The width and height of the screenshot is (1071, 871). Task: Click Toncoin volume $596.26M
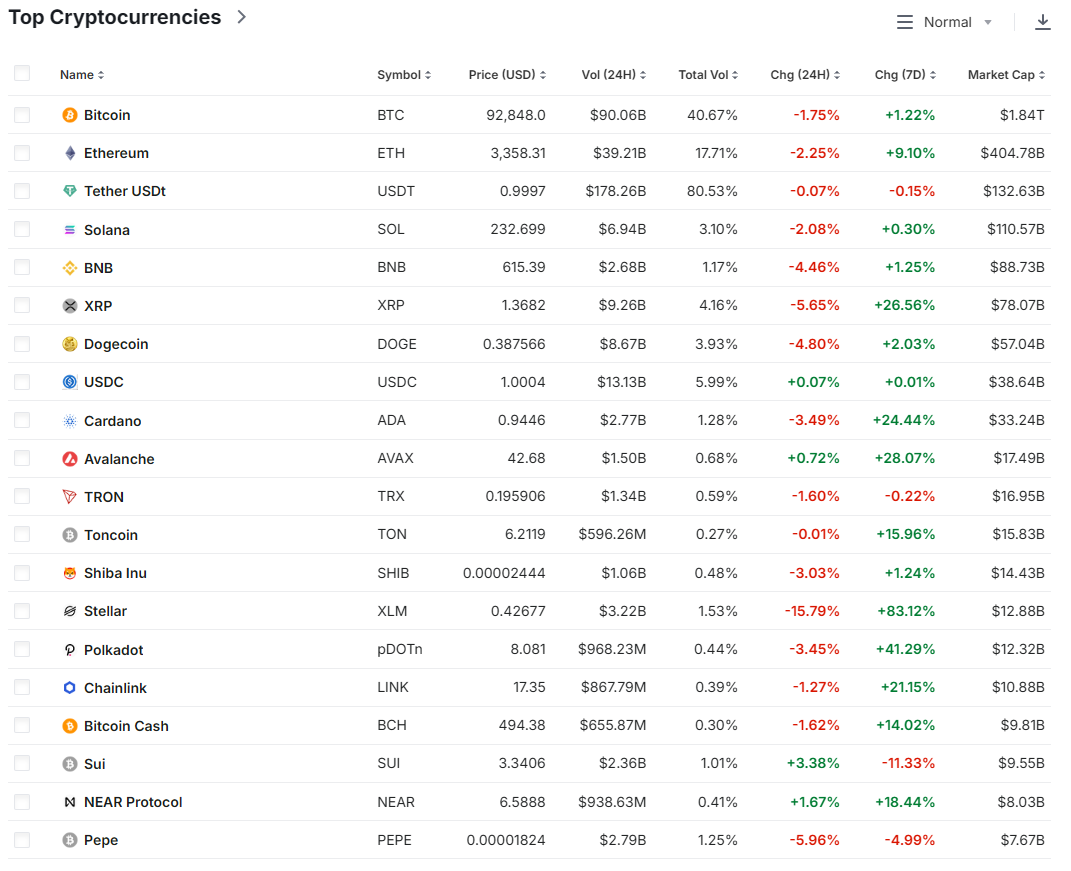click(612, 535)
